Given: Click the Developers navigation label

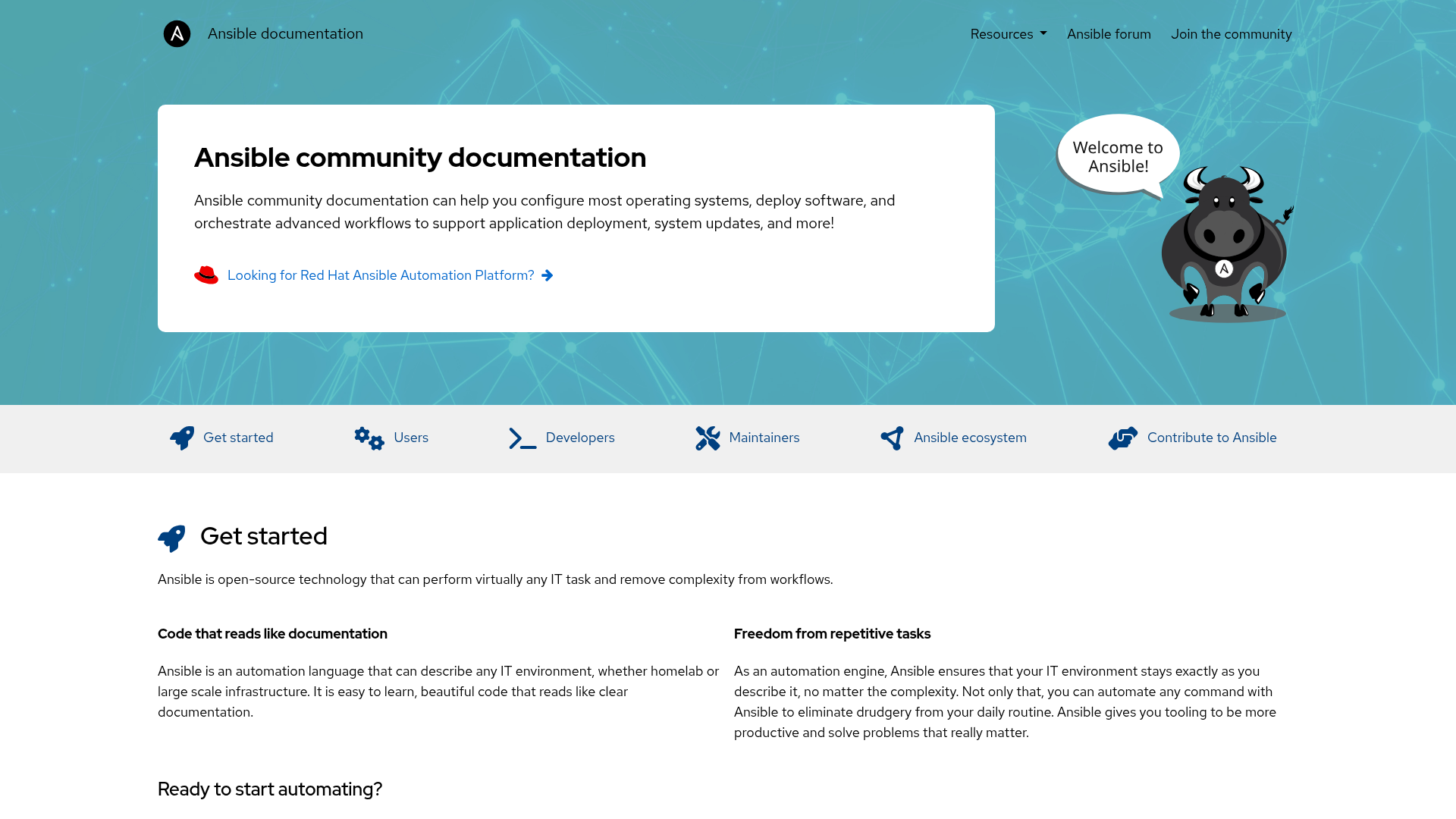Looking at the screenshot, I should pyautogui.click(x=580, y=438).
